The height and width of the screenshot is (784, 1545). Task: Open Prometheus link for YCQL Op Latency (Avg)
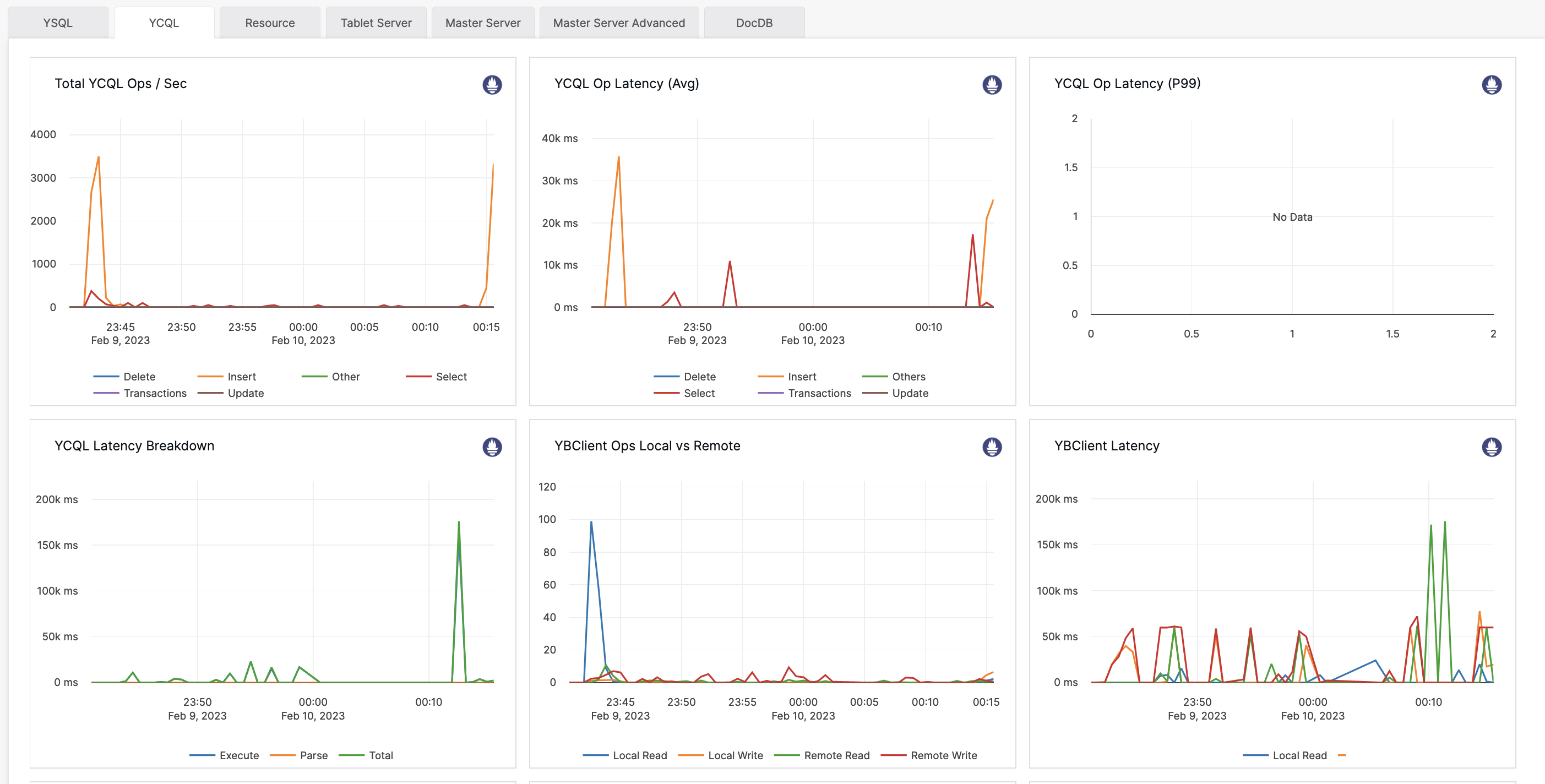992,85
